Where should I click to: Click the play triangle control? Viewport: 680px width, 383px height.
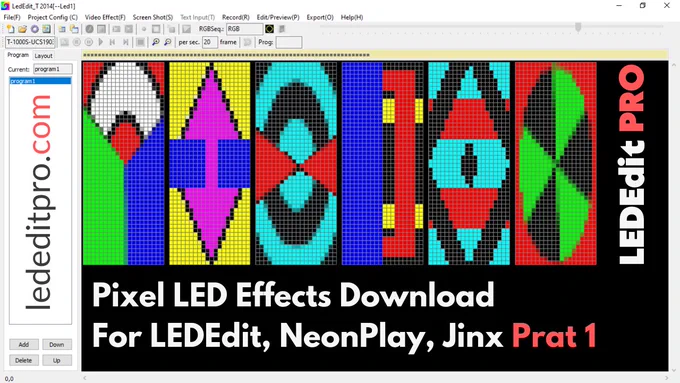point(101,42)
